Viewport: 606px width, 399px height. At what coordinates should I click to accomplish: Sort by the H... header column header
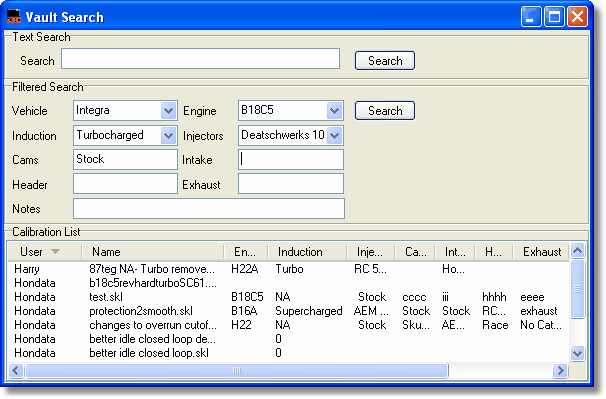[494, 252]
